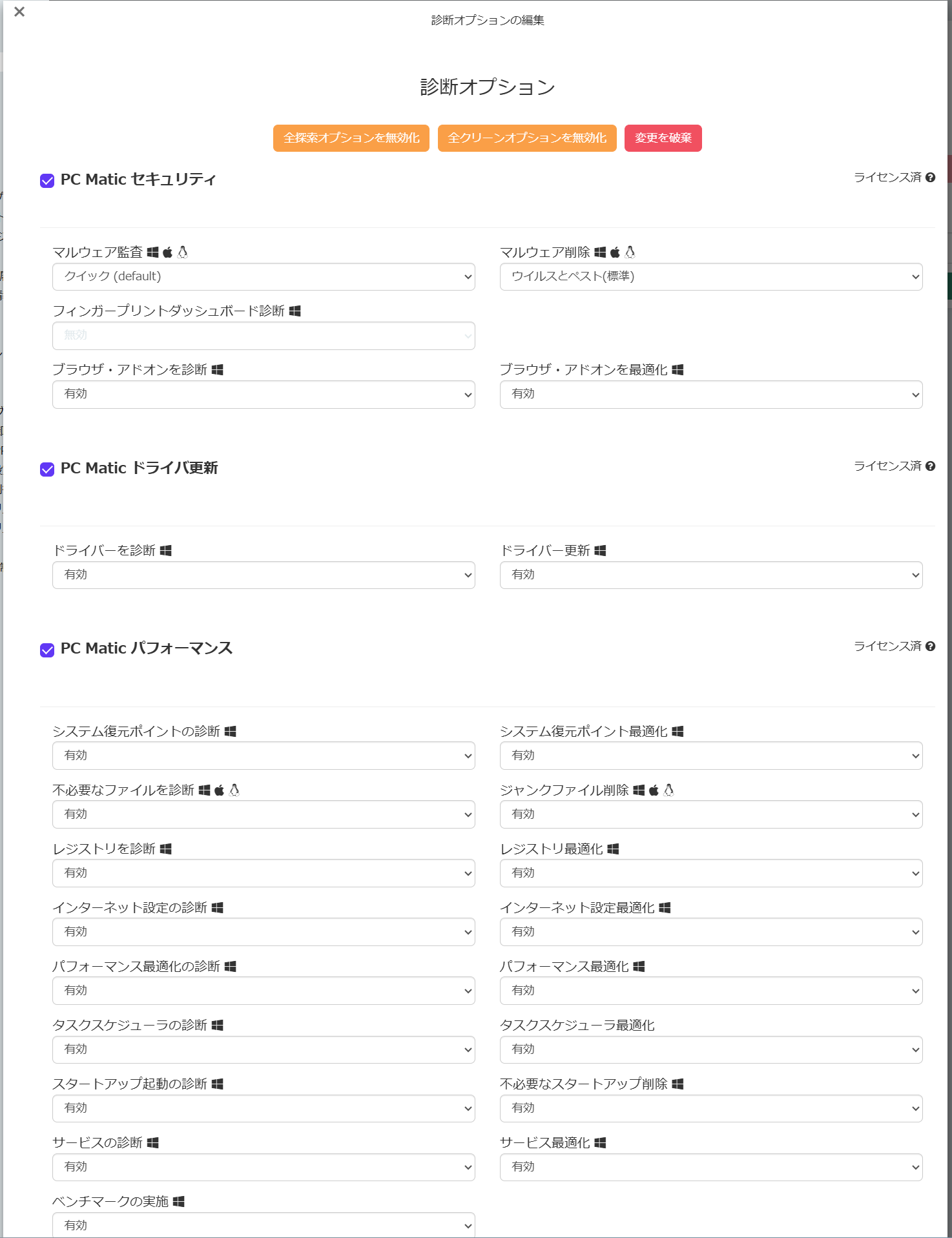Click Windows icon next to マルウェア削除
The height and width of the screenshot is (1238, 952).
tap(601, 253)
